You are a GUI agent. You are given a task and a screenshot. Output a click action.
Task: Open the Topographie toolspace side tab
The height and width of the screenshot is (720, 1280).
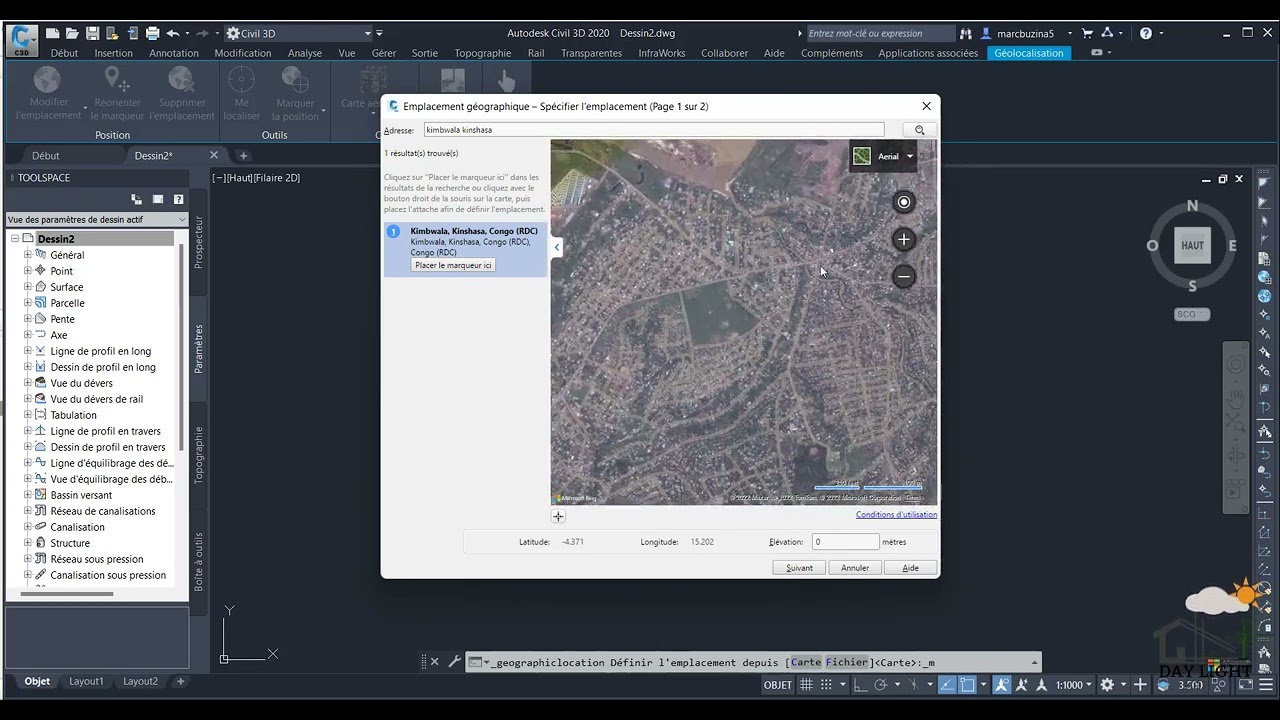(x=198, y=455)
